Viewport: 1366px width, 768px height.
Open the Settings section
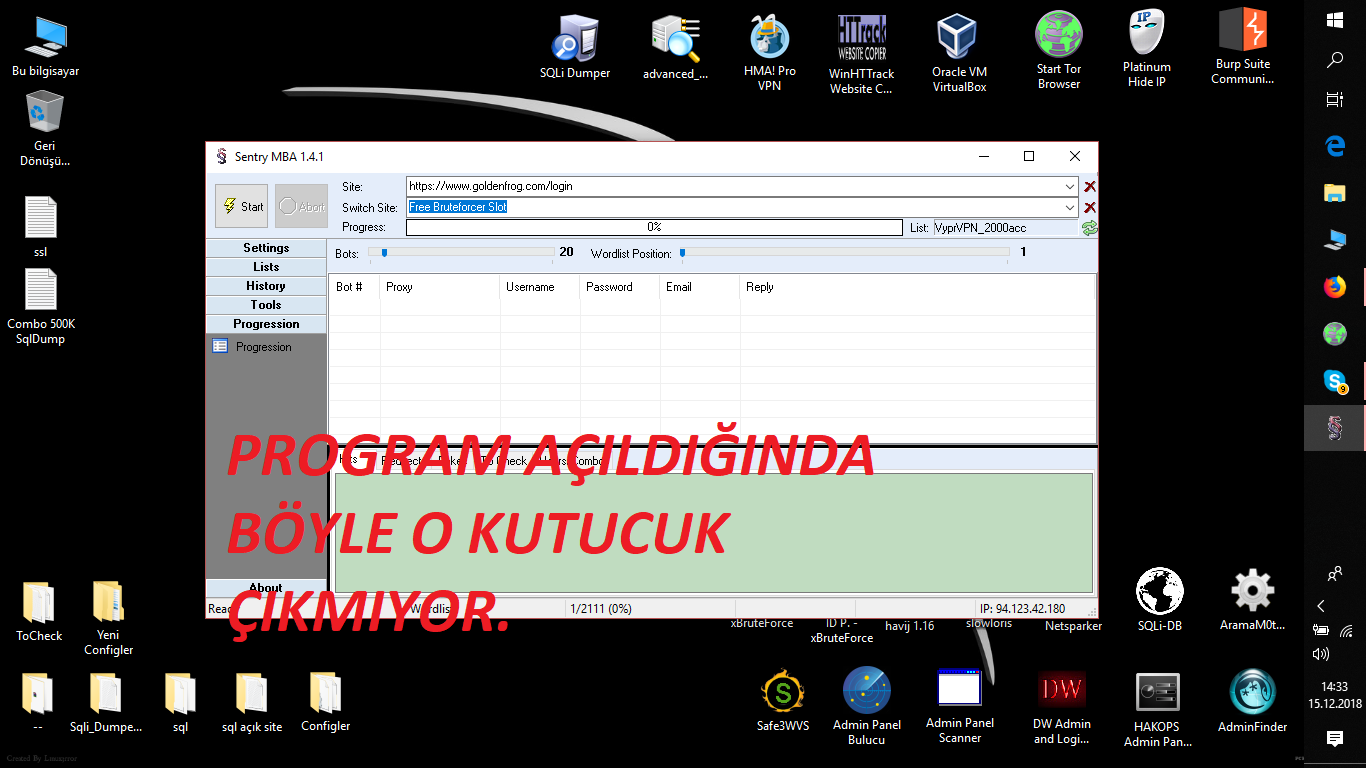click(x=266, y=248)
